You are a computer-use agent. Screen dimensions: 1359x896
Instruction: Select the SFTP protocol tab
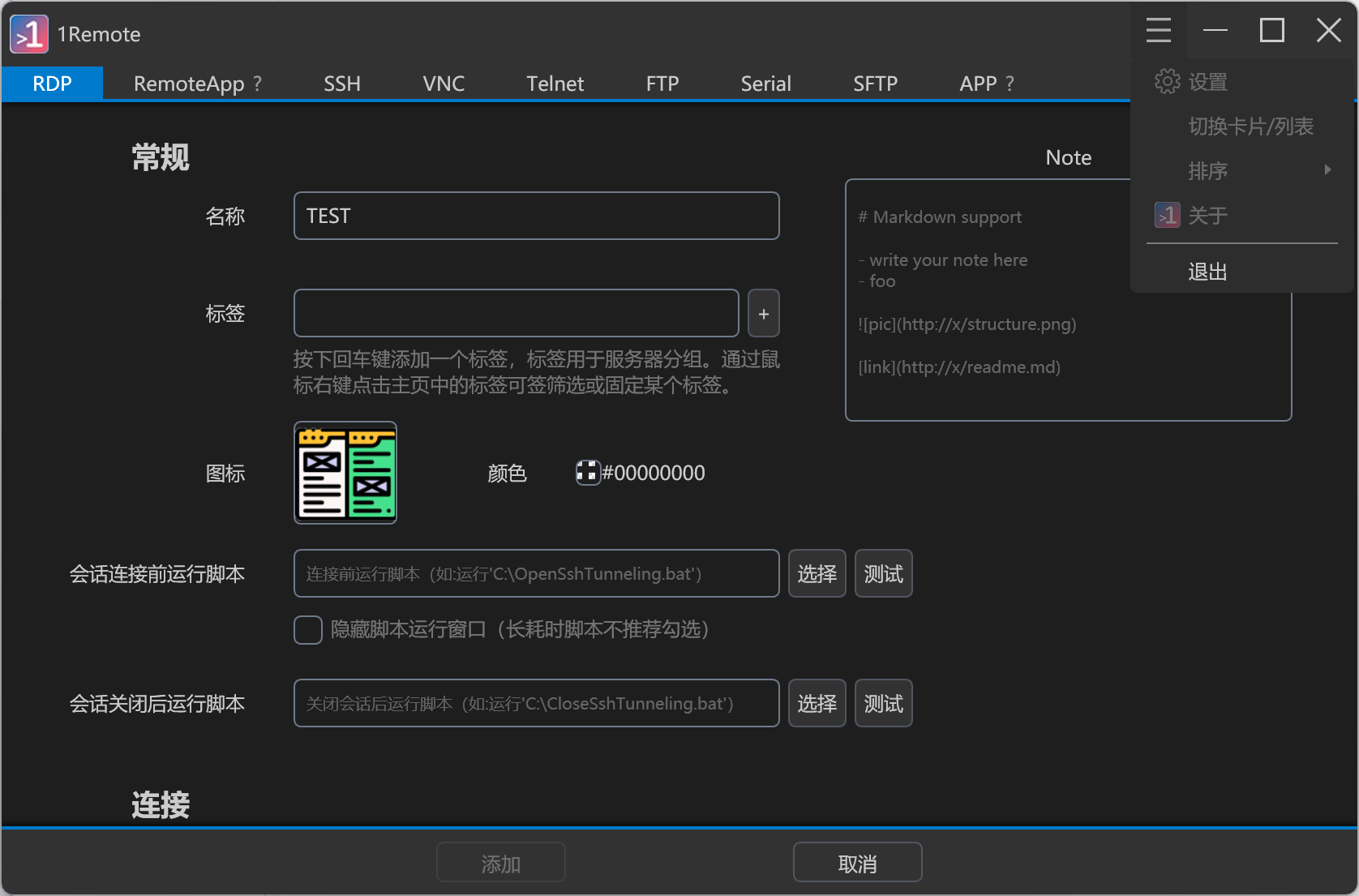[x=875, y=84]
